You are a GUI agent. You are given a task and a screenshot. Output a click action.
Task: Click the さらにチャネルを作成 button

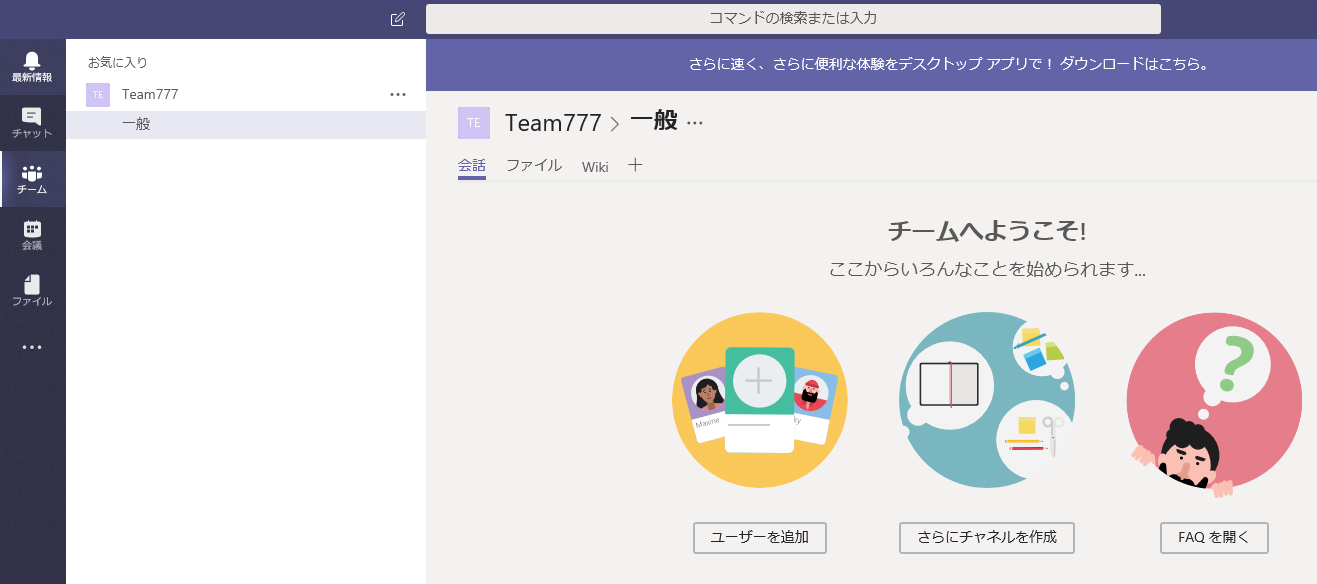pos(986,537)
